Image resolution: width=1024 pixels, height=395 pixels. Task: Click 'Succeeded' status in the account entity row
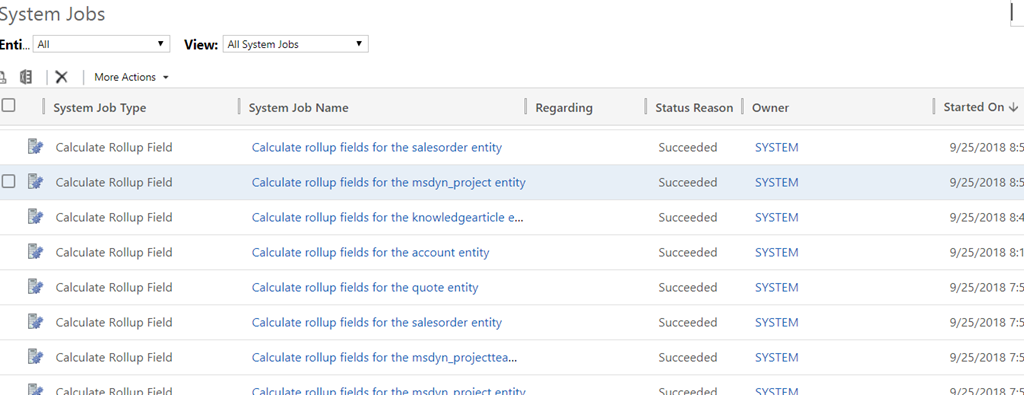[688, 253]
